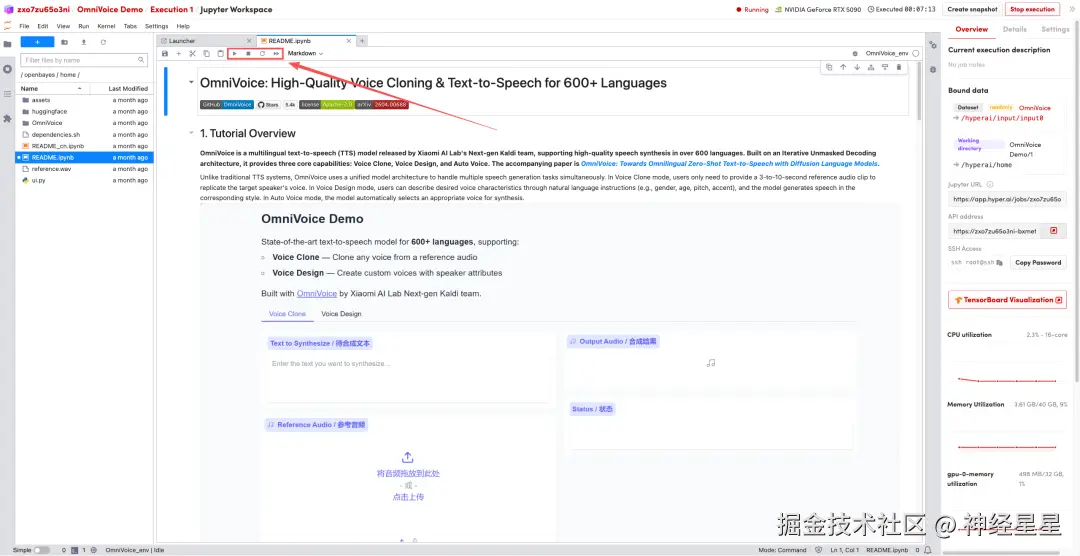Image resolution: width=1080 pixels, height=556 pixels.
Task: Open the Tabs menu
Action: (x=130, y=26)
